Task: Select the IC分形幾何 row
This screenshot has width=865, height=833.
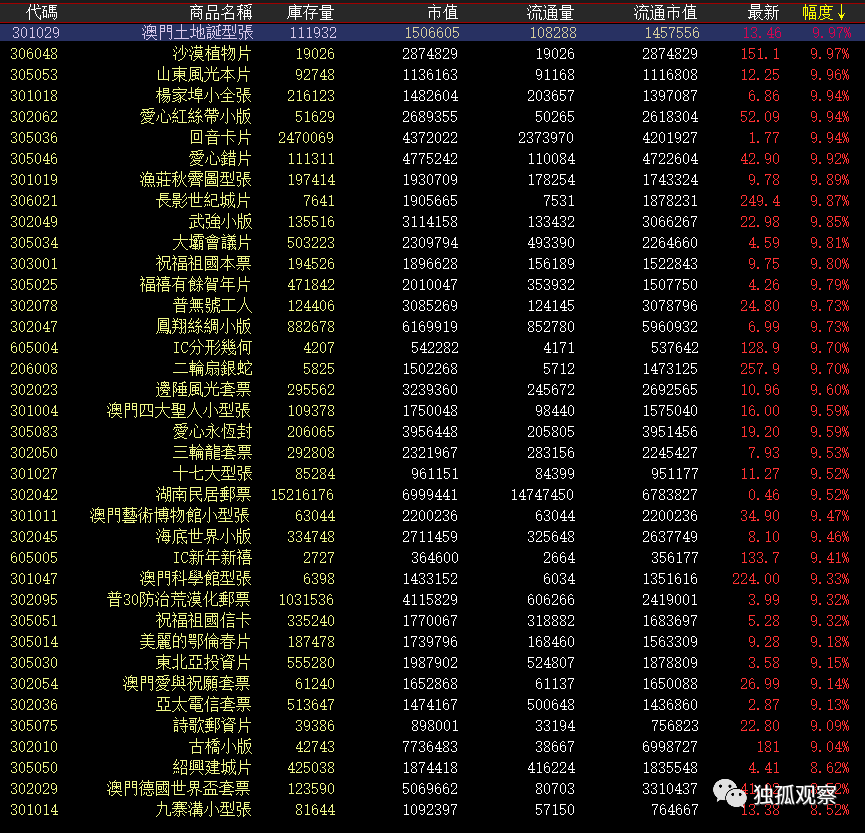Action: (x=432, y=348)
